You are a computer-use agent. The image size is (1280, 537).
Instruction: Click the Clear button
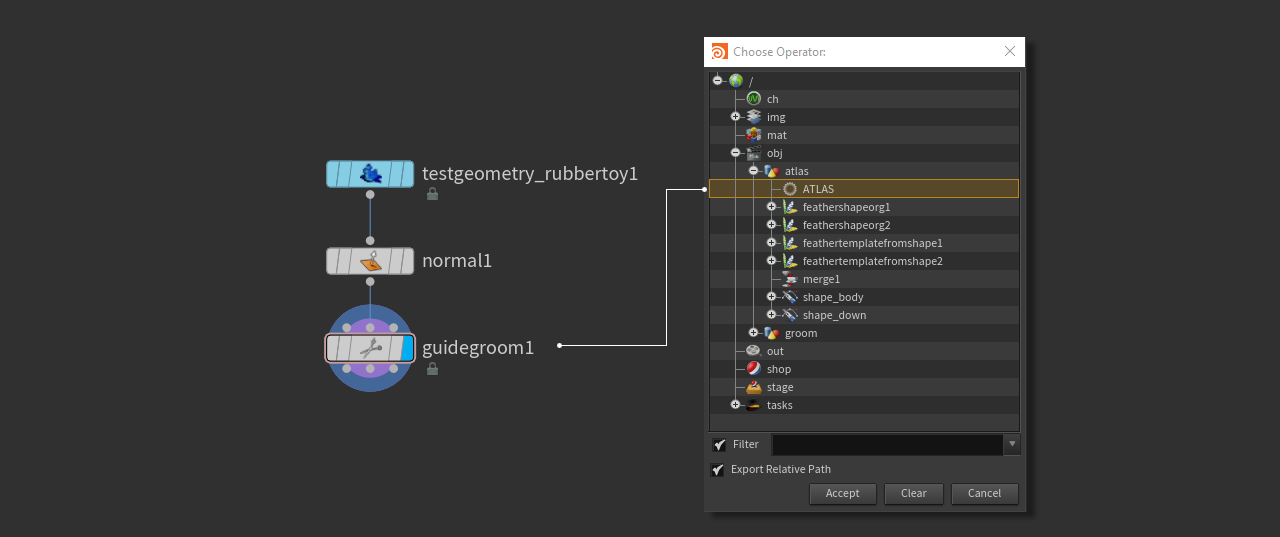coord(914,494)
